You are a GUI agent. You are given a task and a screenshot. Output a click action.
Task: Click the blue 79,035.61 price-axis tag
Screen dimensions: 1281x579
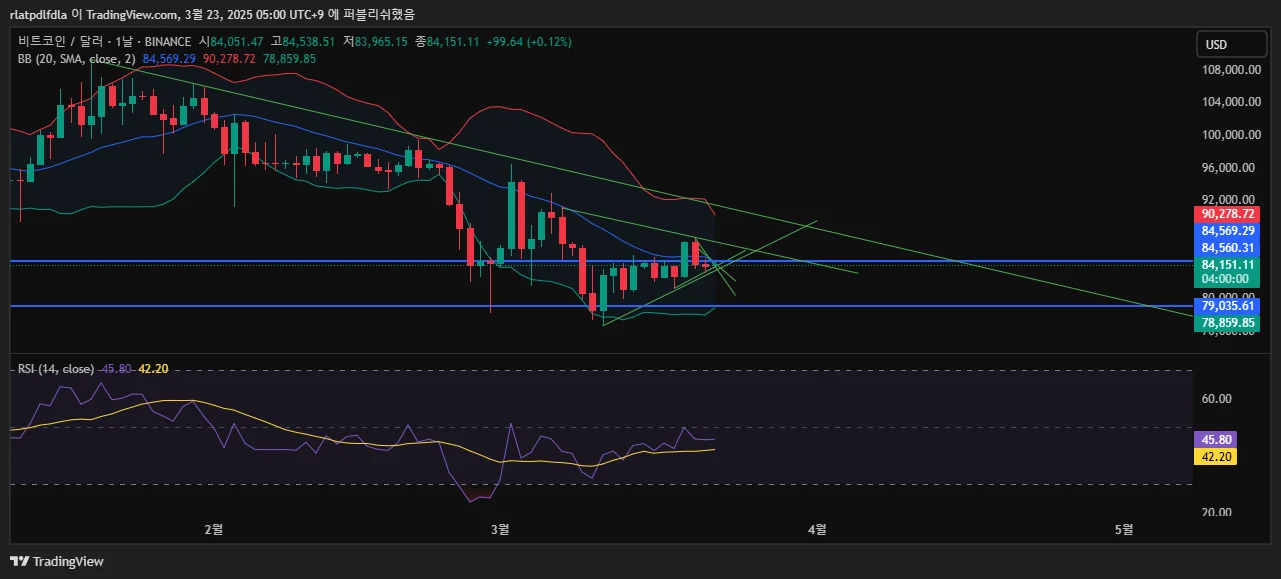[x=1226, y=306]
